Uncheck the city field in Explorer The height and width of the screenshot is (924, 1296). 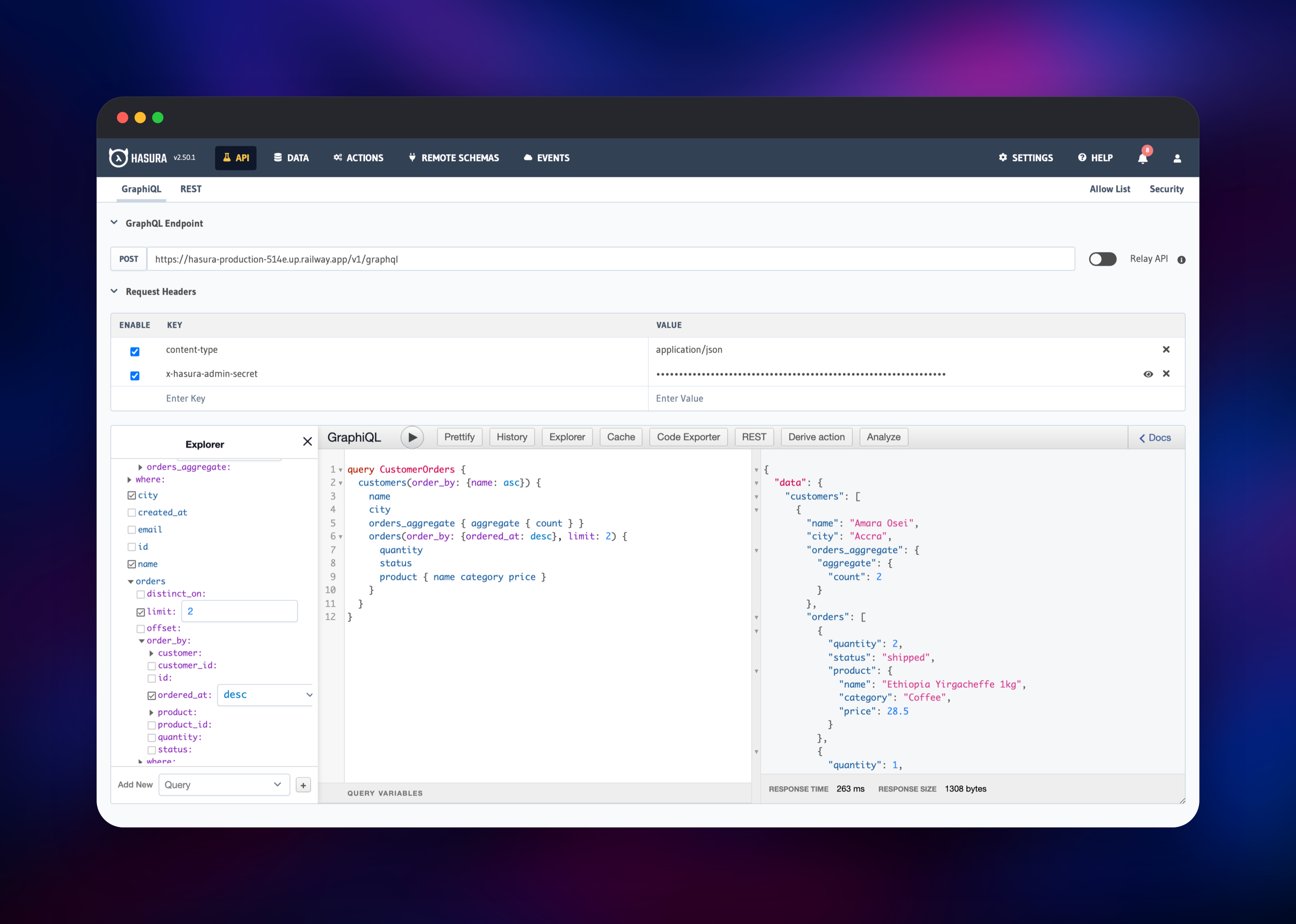pos(131,496)
